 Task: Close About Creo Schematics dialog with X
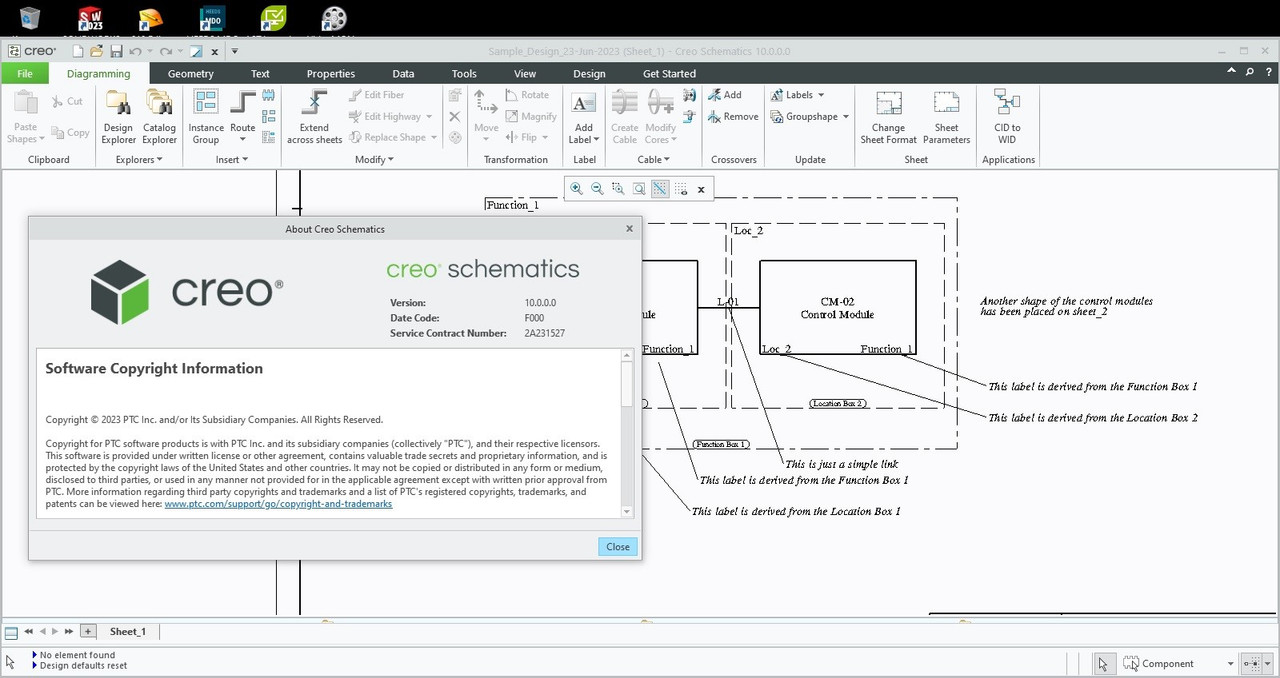[629, 228]
